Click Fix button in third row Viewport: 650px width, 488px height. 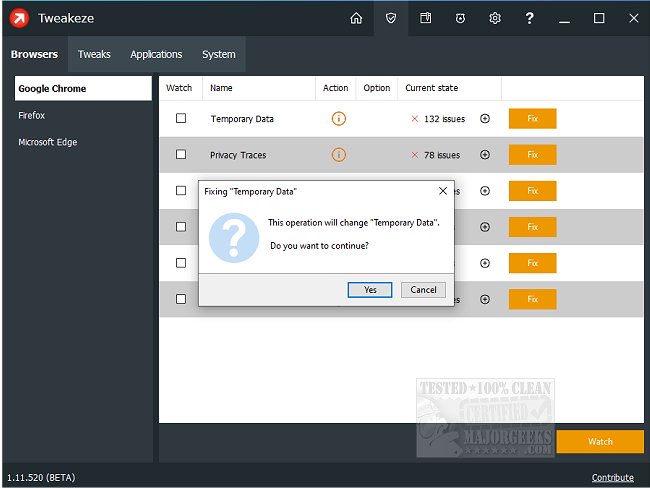pyautogui.click(x=532, y=191)
